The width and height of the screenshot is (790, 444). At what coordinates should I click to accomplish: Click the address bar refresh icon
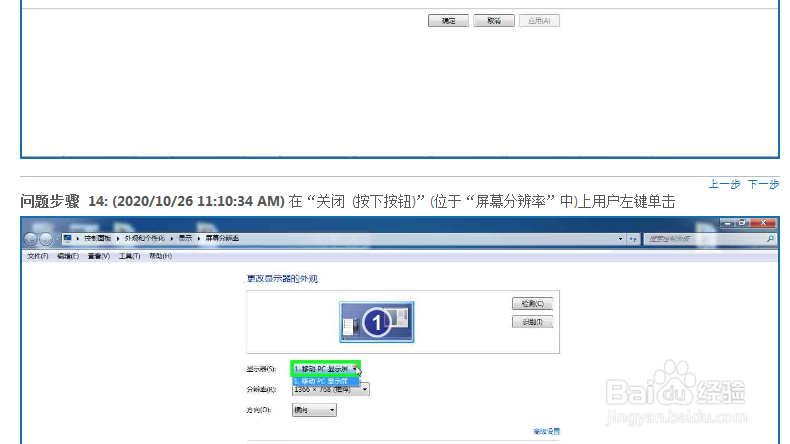(633, 239)
